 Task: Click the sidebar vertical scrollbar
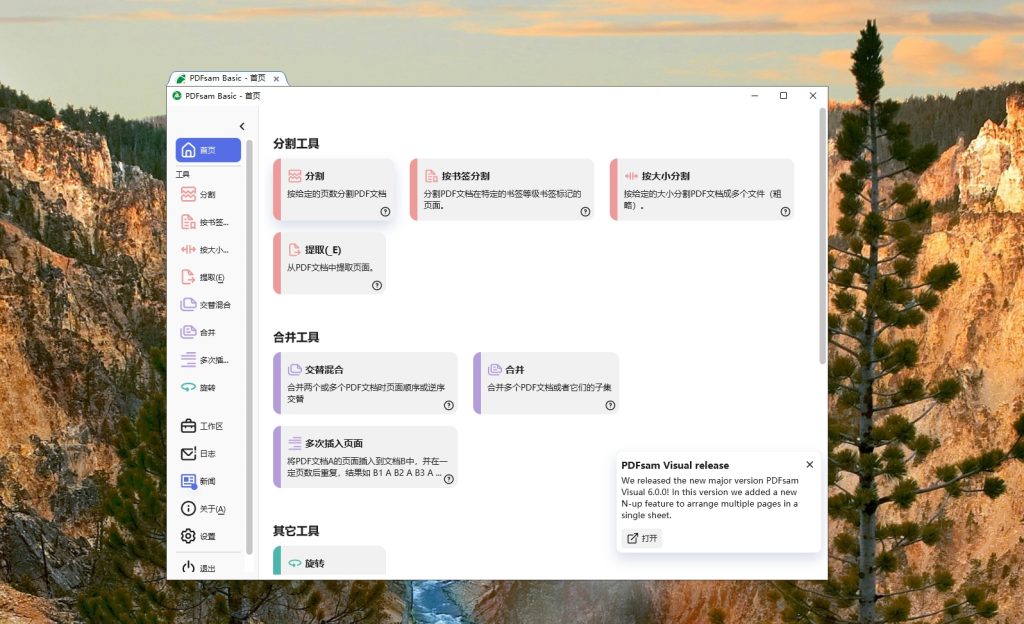[x=249, y=347]
